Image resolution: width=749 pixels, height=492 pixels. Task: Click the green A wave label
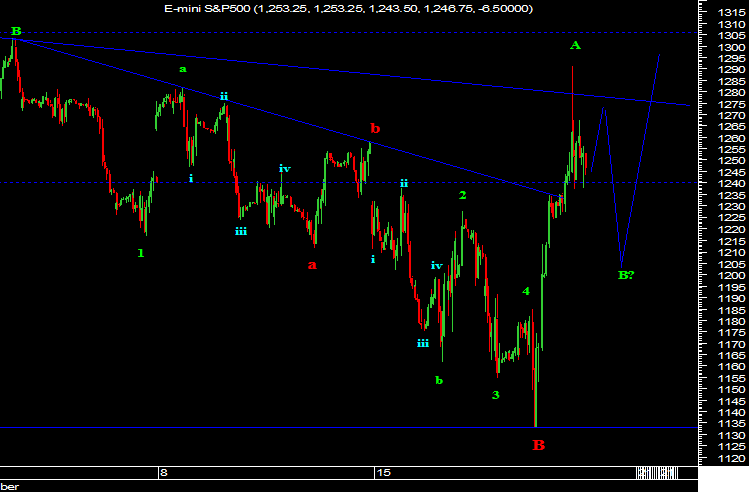point(575,45)
